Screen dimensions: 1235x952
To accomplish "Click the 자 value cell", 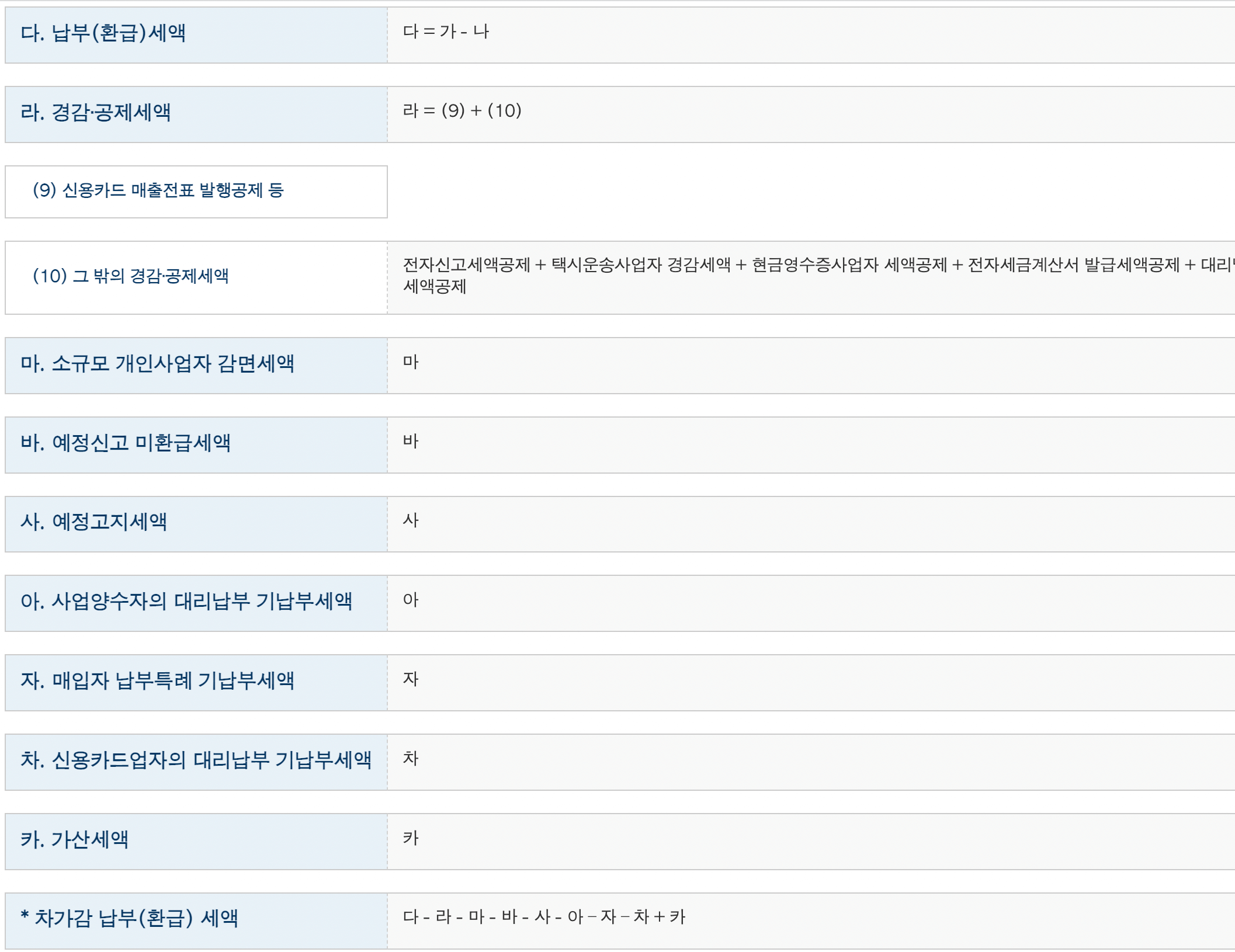I will [x=411, y=679].
